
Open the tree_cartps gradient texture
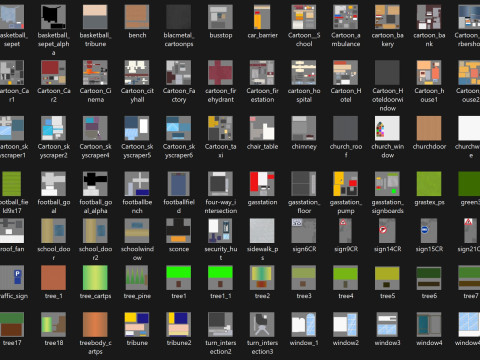pyautogui.click(x=95, y=278)
